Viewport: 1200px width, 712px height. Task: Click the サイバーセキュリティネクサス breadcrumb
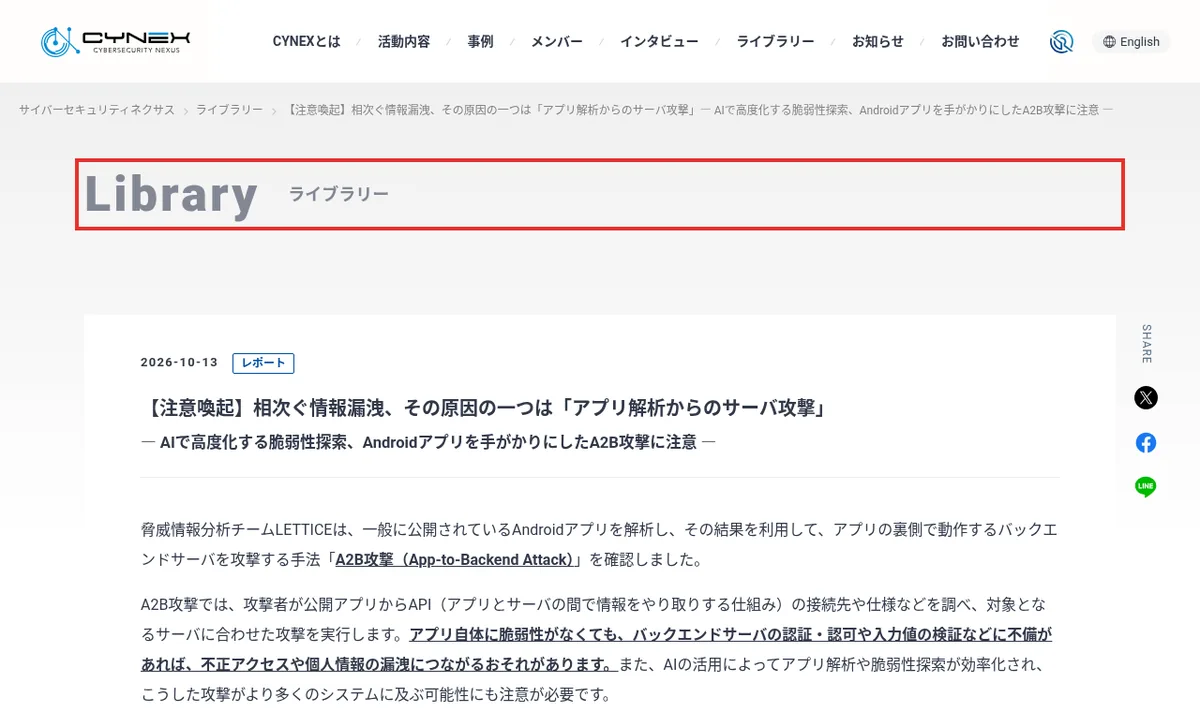[x=96, y=110]
